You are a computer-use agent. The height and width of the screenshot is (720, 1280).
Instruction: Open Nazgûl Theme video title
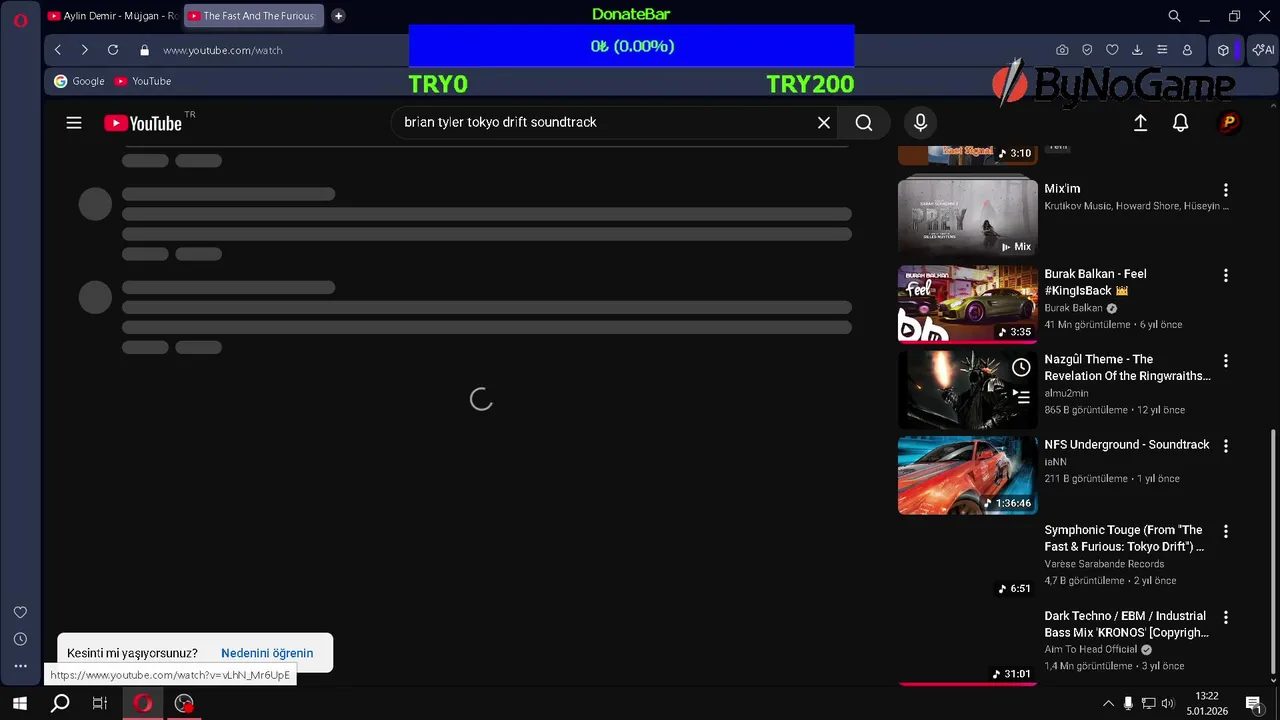[x=1127, y=367]
